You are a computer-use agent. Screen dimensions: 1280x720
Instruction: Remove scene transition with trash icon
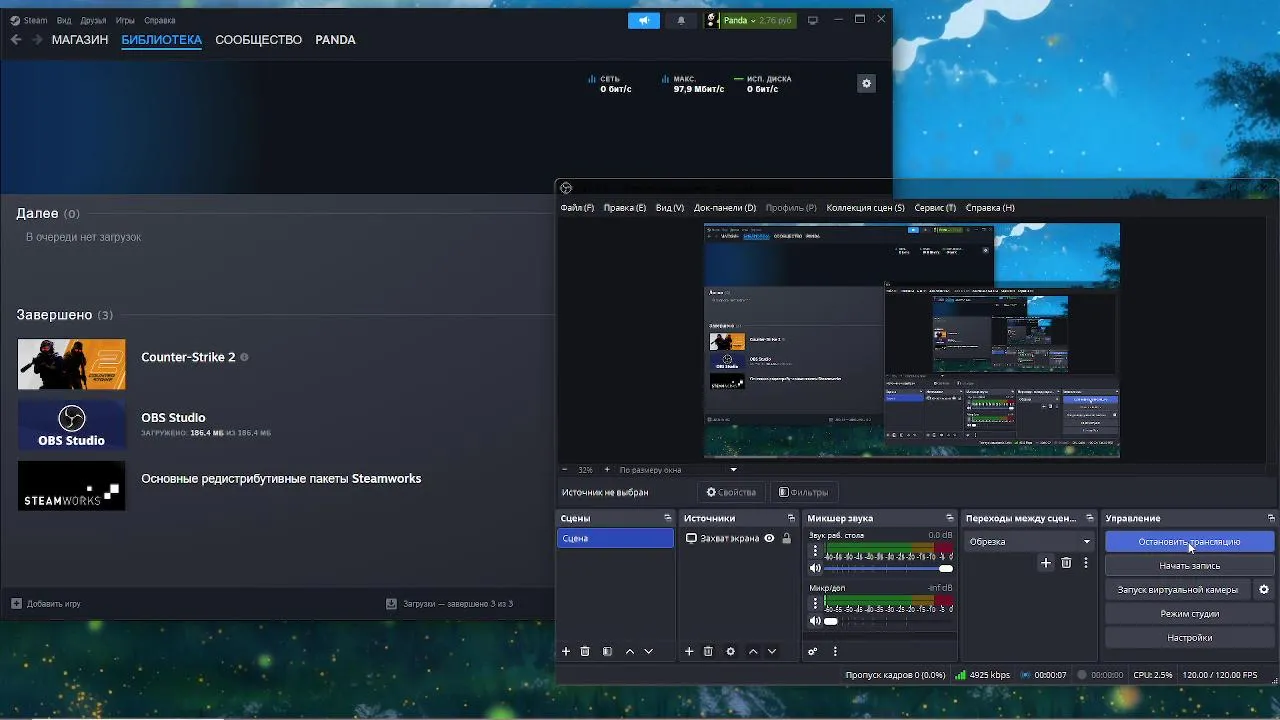(1066, 563)
